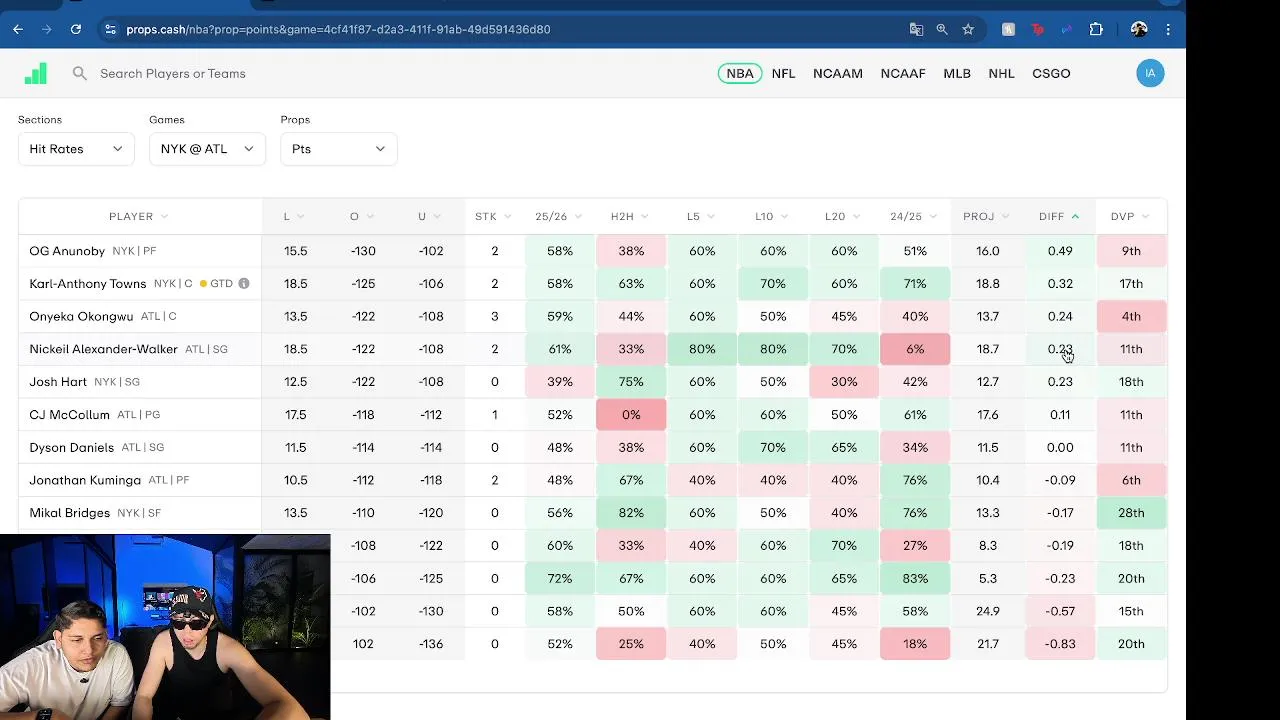
Task: Open CJ McCollum player row
Action: click(x=592, y=414)
